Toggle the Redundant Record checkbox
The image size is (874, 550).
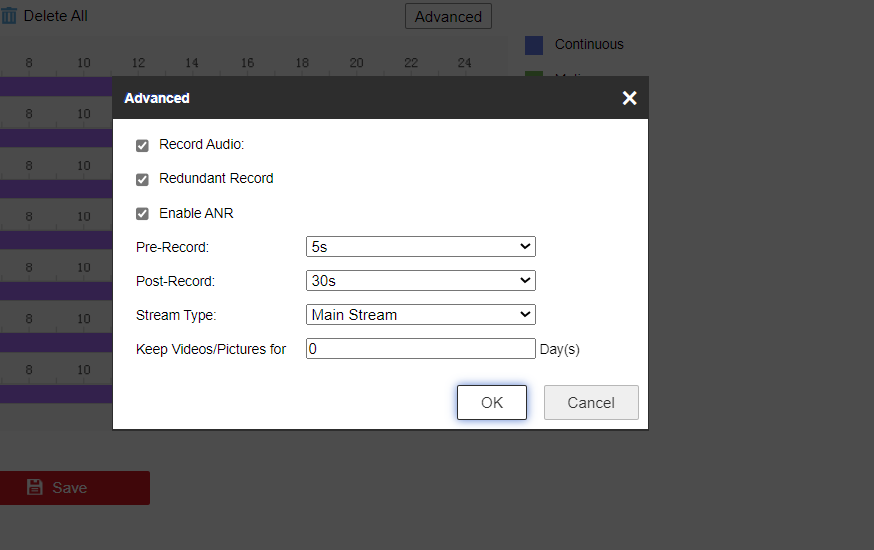tap(142, 180)
